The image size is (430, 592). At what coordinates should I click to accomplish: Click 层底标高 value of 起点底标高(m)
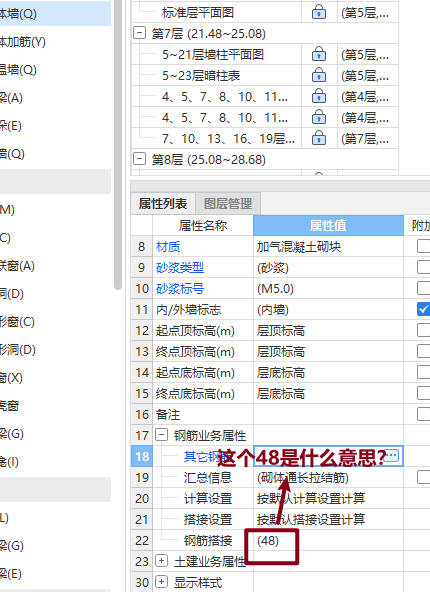point(328,373)
